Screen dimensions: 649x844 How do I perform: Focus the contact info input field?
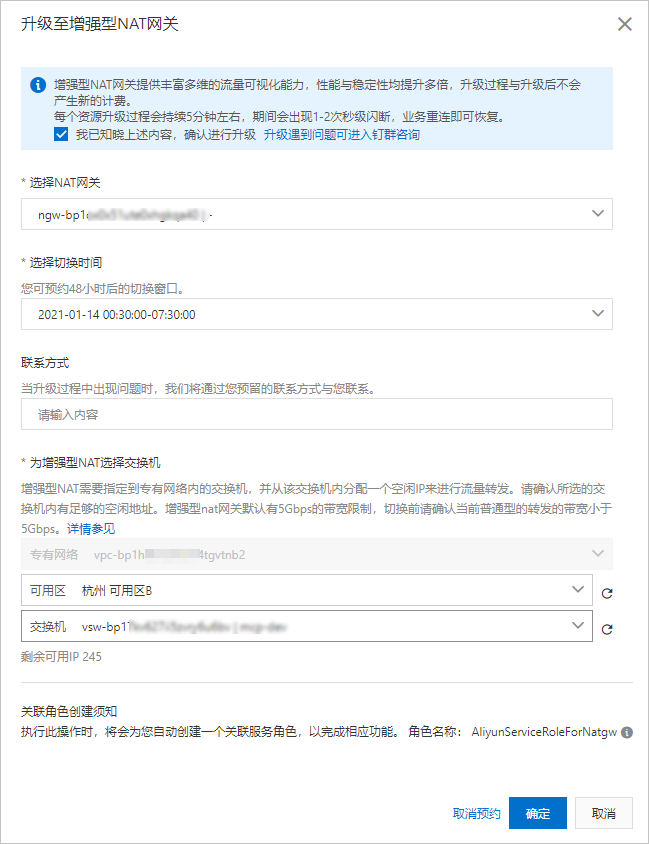316,414
